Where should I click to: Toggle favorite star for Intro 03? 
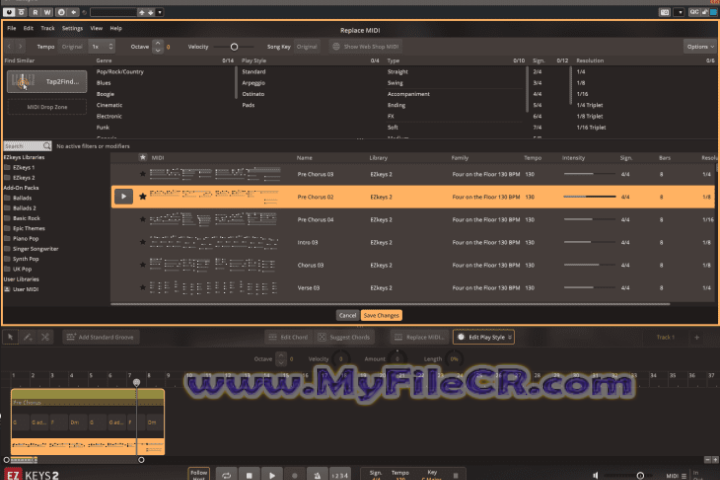point(143,242)
